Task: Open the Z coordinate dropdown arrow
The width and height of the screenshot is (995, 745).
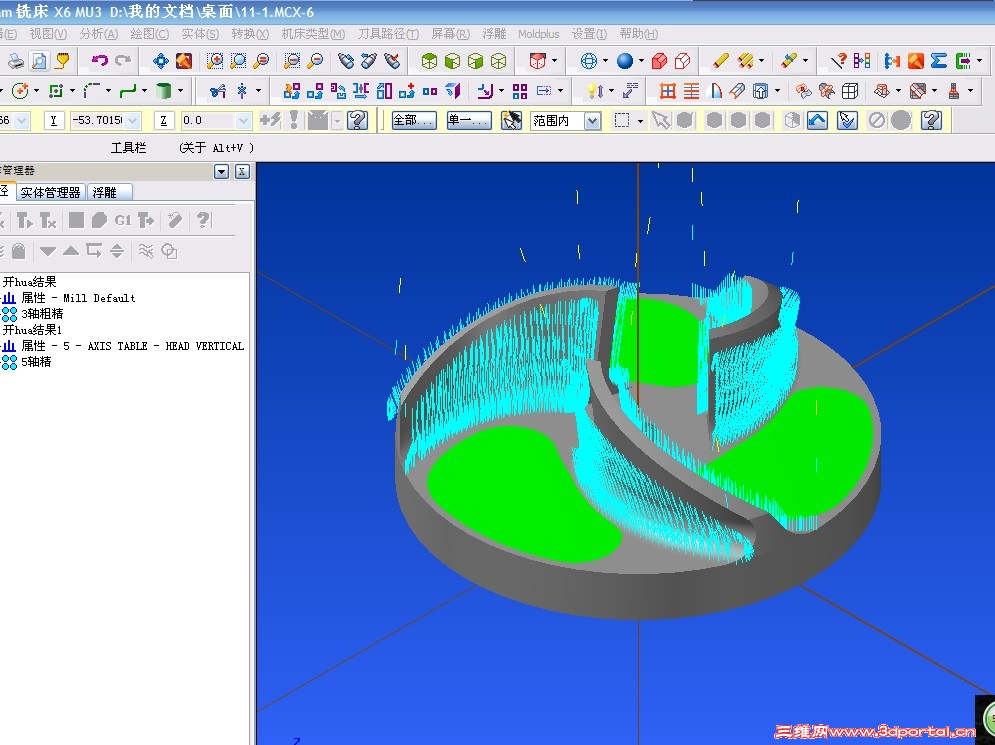Action: click(x=243, y=120)
